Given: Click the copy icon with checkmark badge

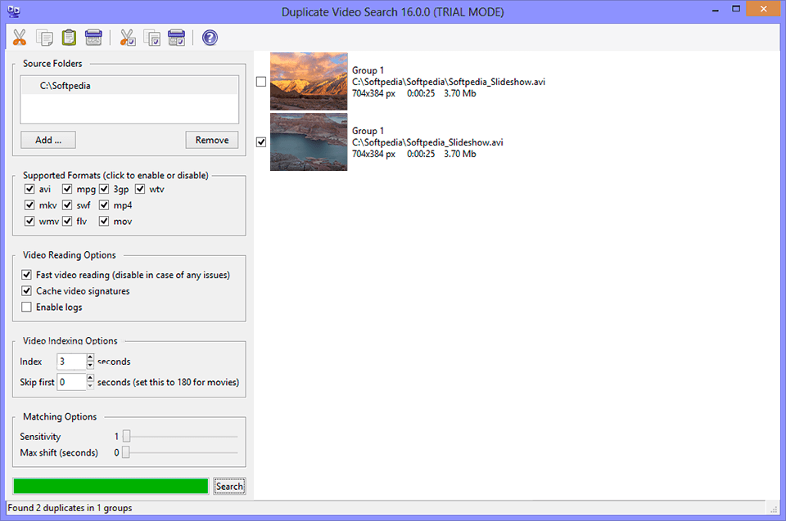Looking at the screenshot, I should (153, 38).
